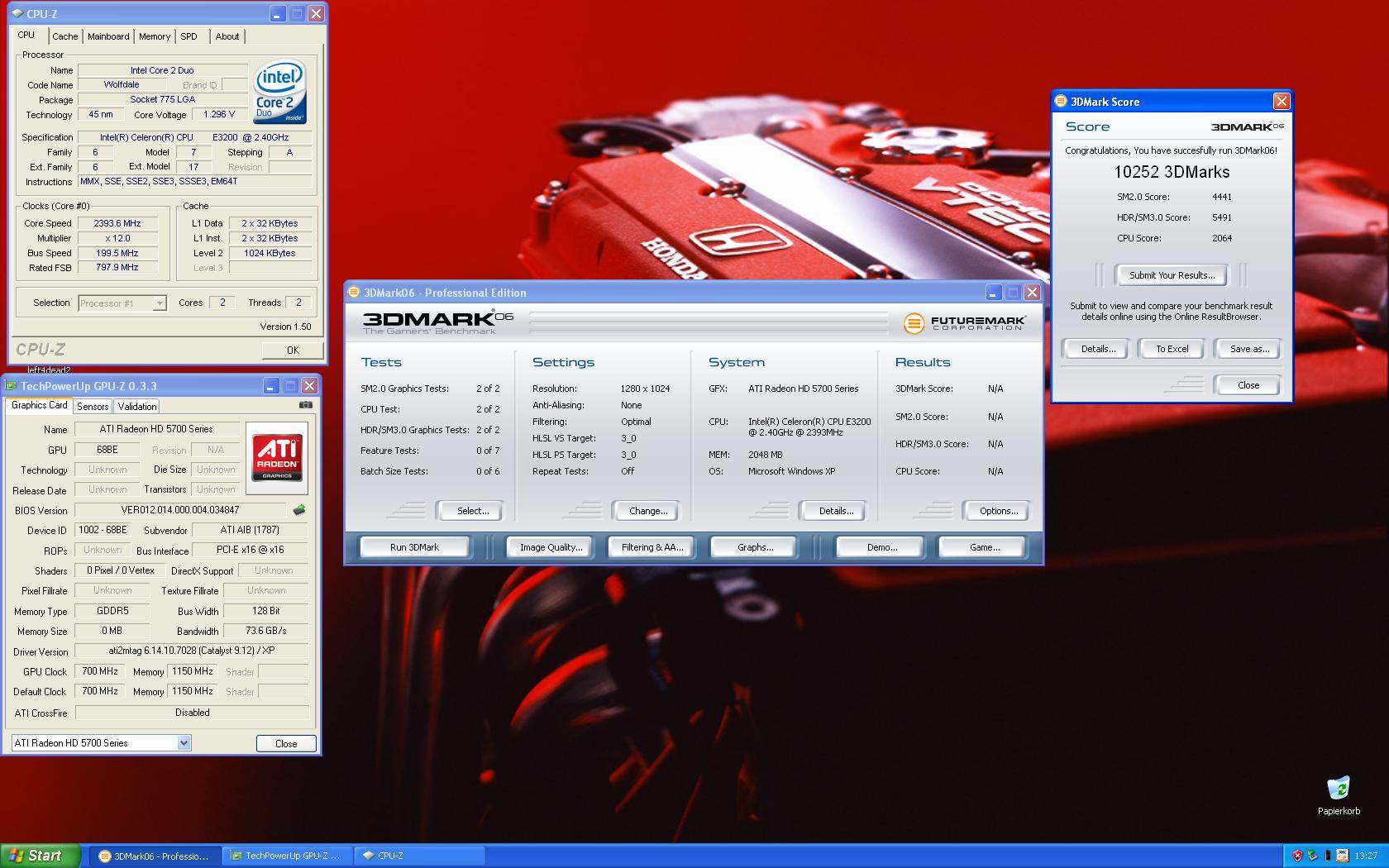Click the BIOS Version field in GPU-Z

(x=180, y=510)
